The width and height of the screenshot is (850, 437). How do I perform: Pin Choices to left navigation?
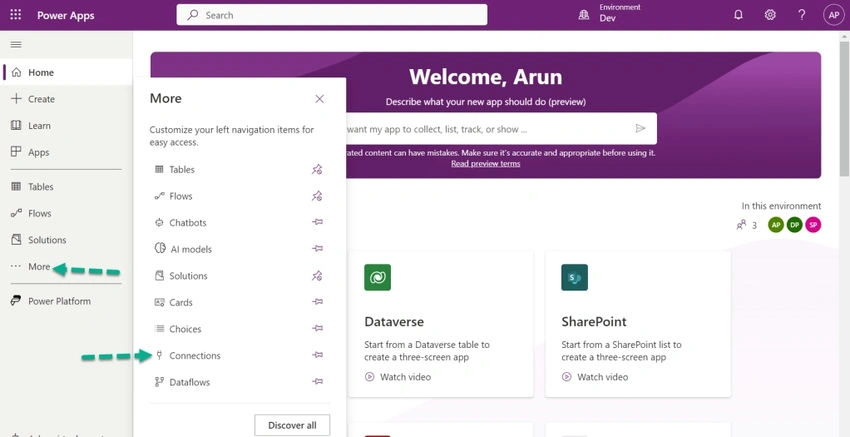[317, 329]
